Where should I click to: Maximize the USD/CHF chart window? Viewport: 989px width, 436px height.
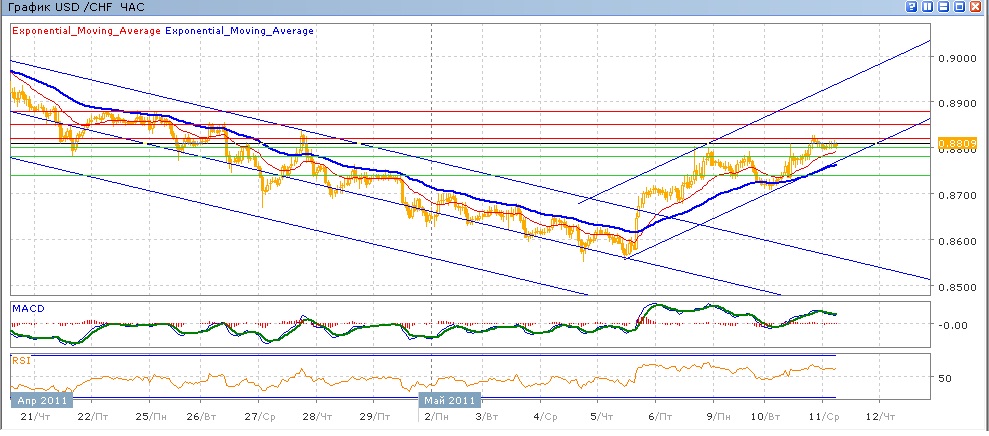tap(959, 7)
